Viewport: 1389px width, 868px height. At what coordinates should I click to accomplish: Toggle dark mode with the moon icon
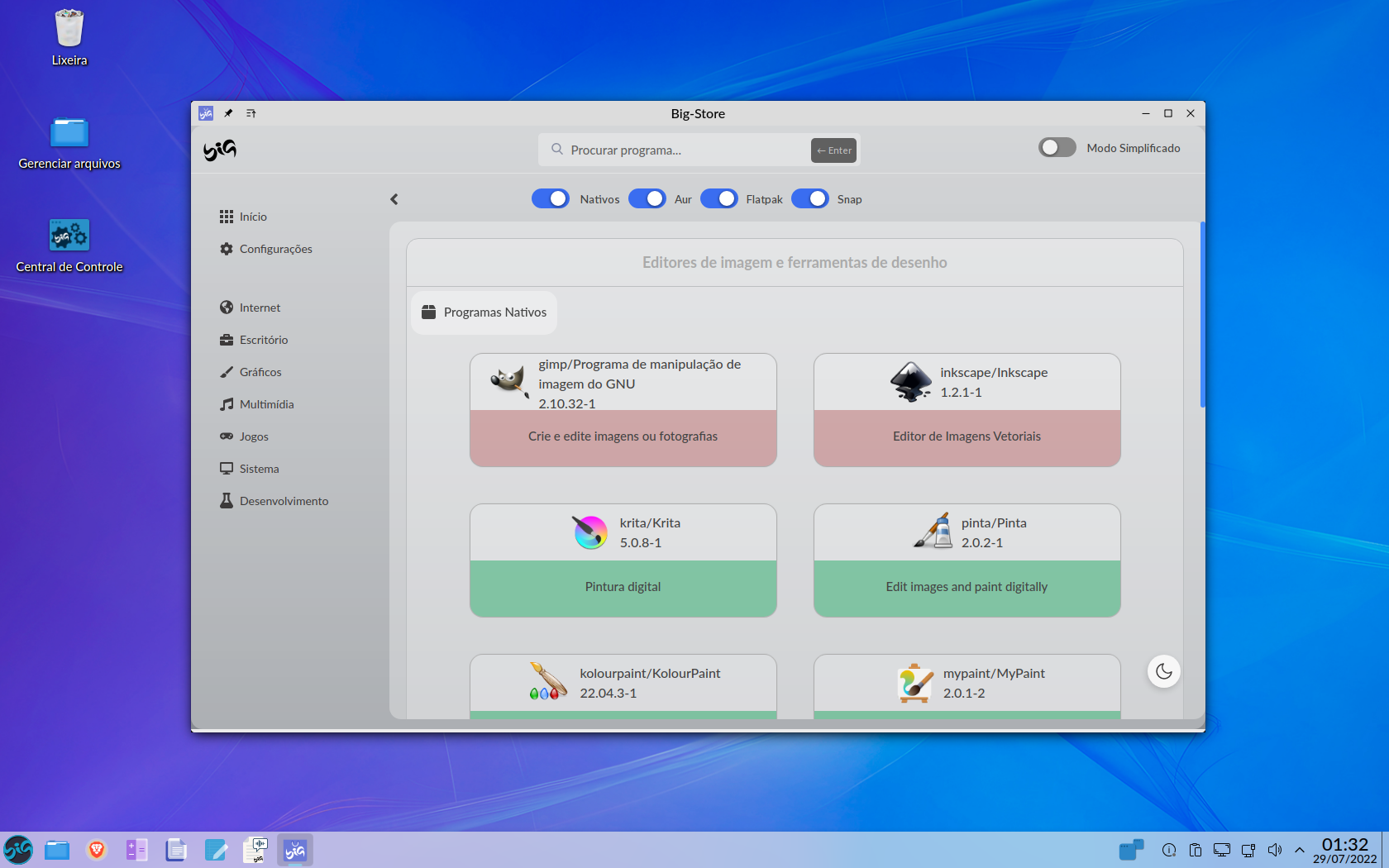click(x=1163, y=671)
